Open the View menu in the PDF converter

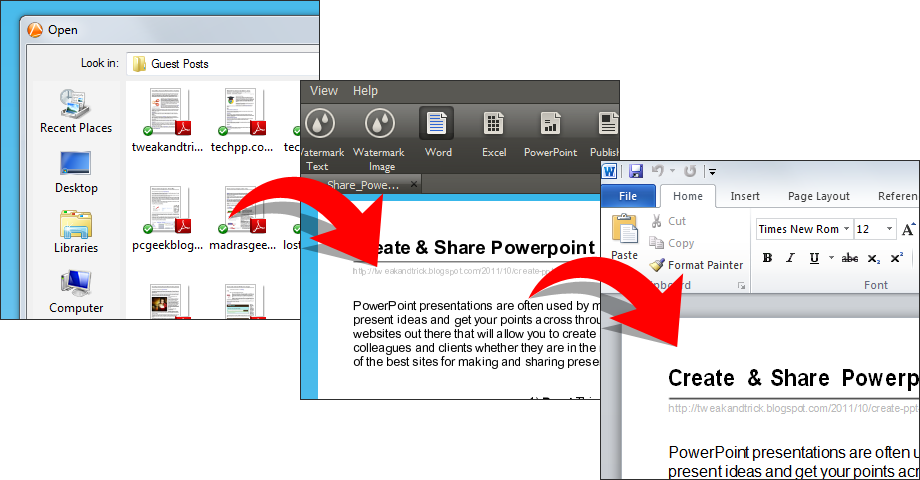point(324,91)
